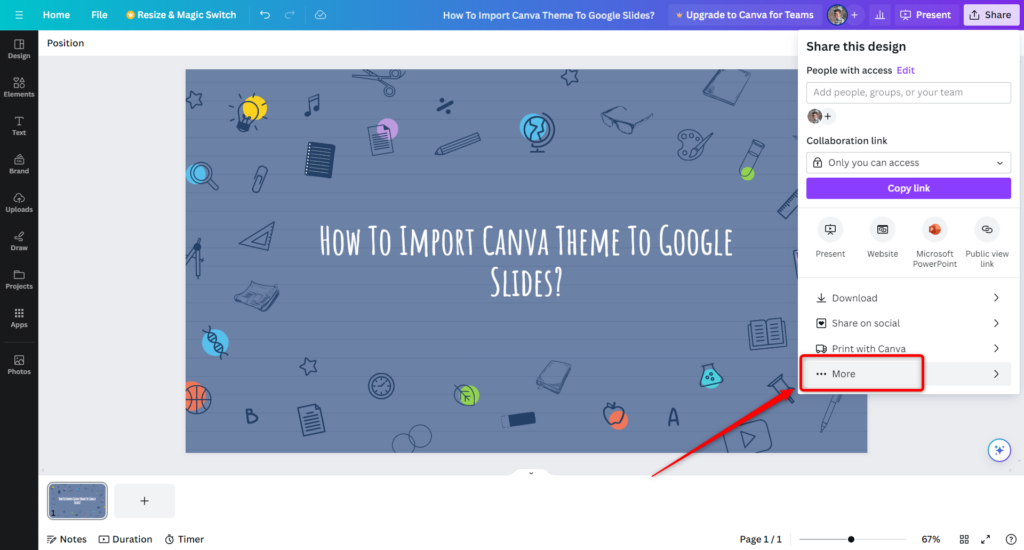The image size is (1024, 550).
Task: Expand the collaboration link access dropdown
Action: point(908,163)
